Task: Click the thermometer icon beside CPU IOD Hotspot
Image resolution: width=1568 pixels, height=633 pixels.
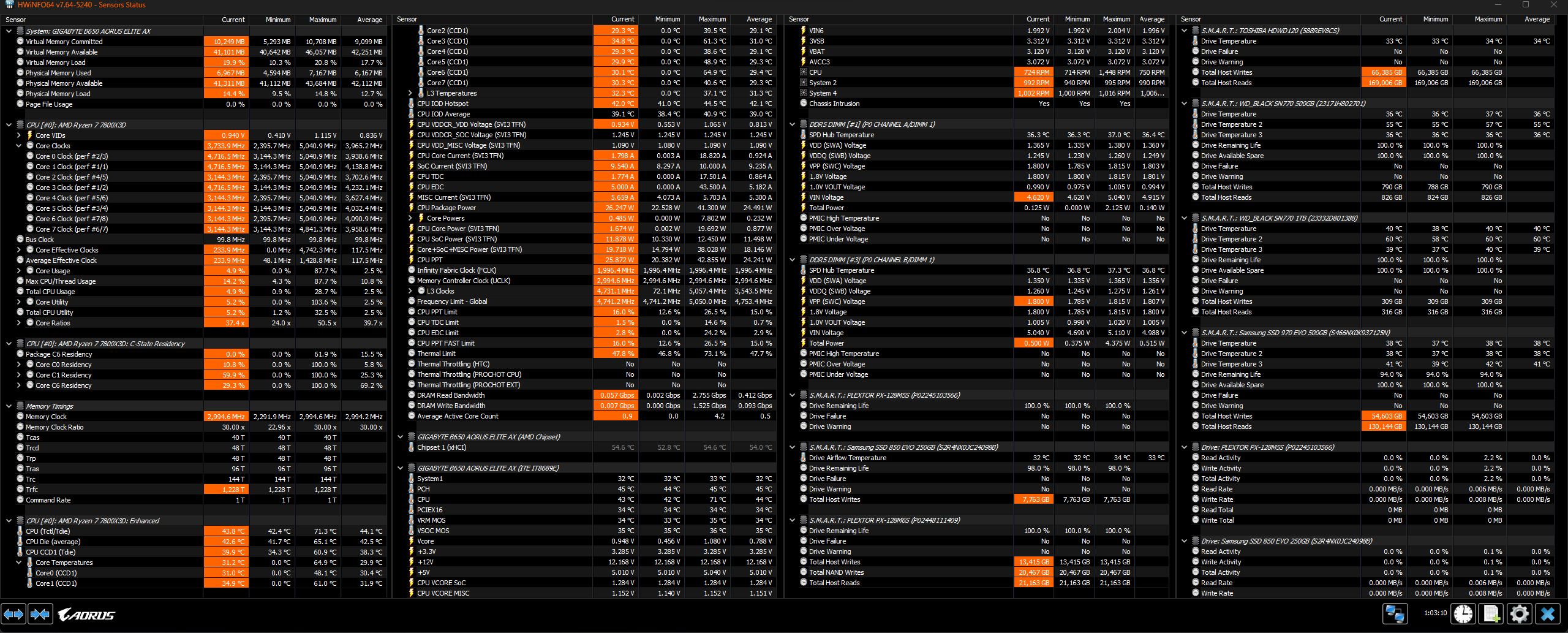Action: point(412,104)
